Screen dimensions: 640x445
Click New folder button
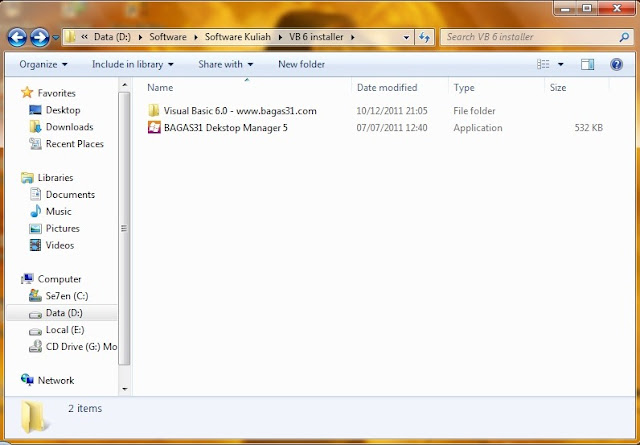click(302, 65)
